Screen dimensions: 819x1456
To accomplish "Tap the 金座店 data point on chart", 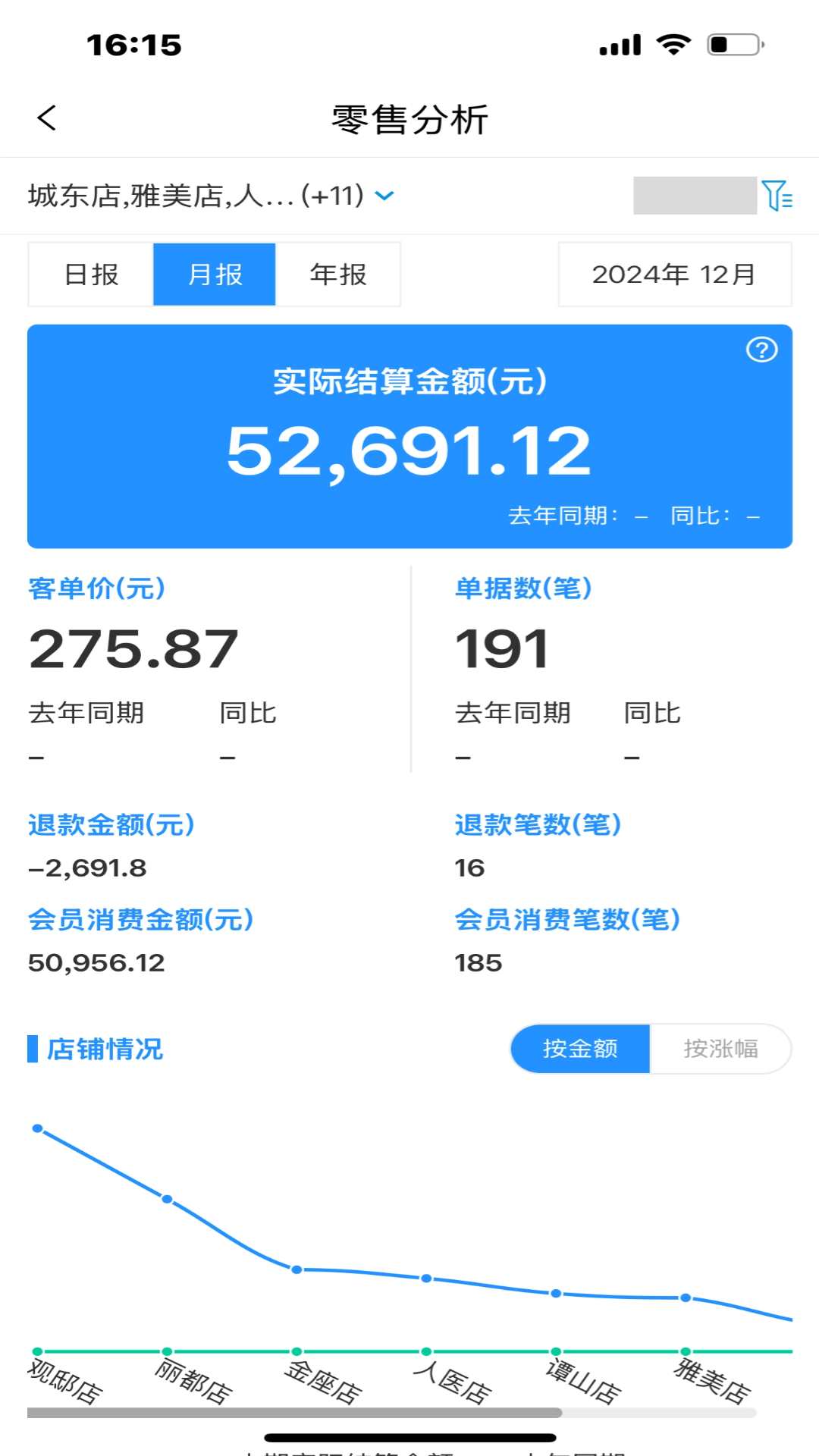I will [297, 1269].
